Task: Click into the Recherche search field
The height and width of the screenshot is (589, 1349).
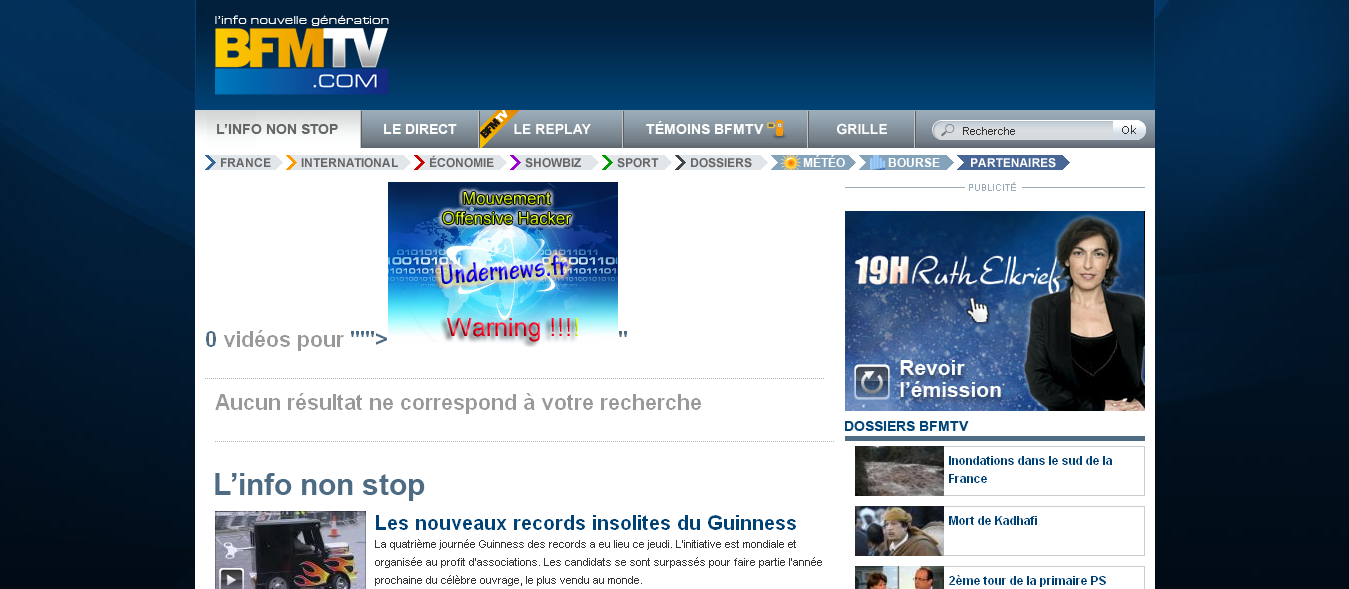Action: (x=1035, y=130)
